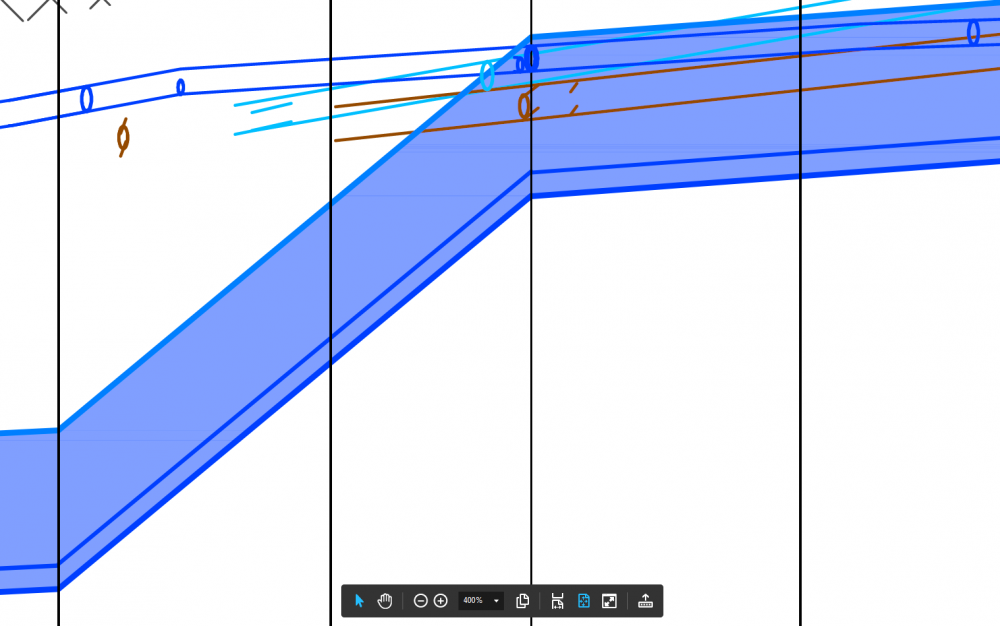This screenshot has width=1000, height=626.
Task: Click the upper brown diagonal line
Action: (x=666, y=69)
